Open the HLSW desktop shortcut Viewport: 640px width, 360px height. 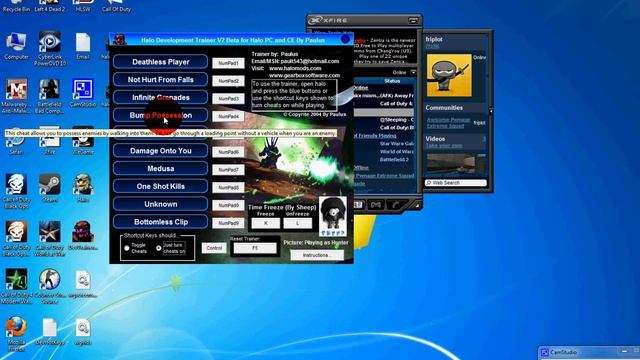(83, 6)
